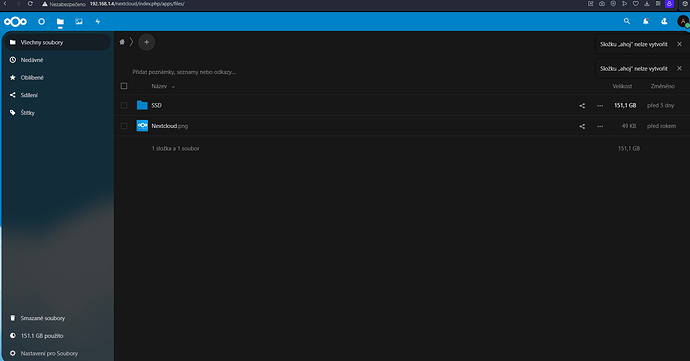Click the notes field 'Přidat poznámky, seznamy nebo odkazy'
Viewport: 690px width, 361px height.
[184, 72]
